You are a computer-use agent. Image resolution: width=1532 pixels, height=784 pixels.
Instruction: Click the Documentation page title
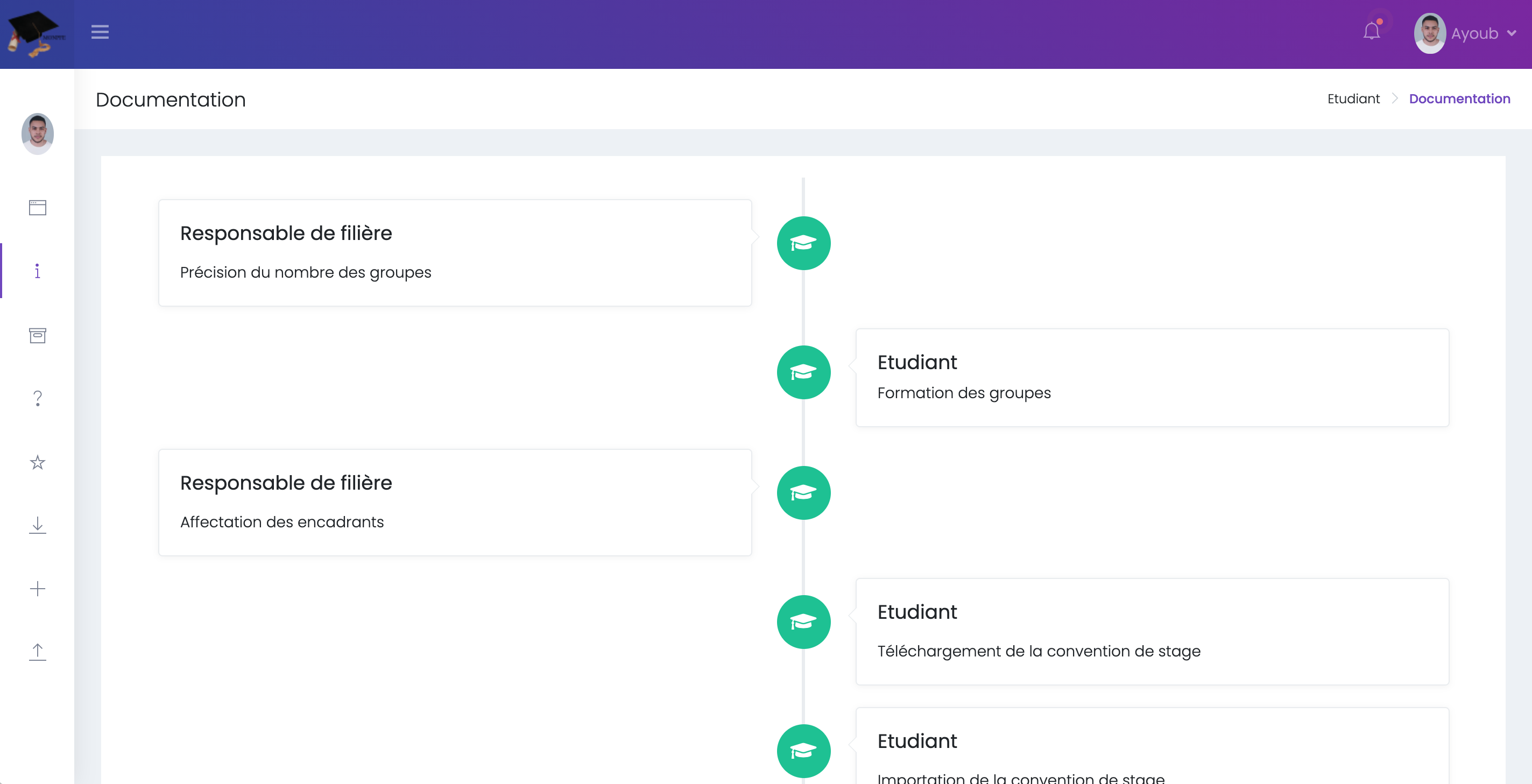click(x=171, y=100)
